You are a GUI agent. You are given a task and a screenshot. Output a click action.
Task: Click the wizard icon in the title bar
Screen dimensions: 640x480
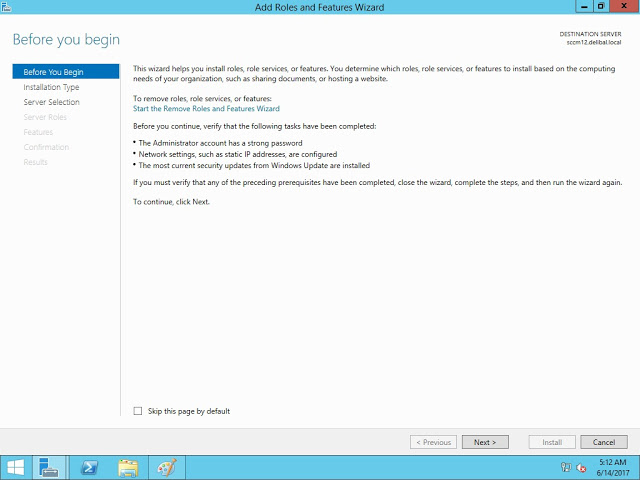7,7
